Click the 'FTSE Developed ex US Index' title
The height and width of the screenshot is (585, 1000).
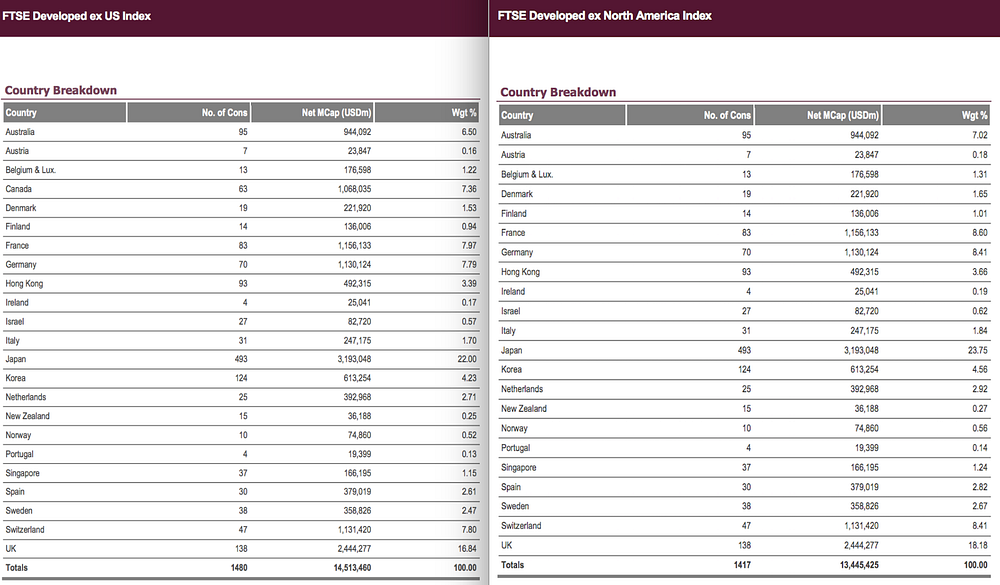[77, 16]
